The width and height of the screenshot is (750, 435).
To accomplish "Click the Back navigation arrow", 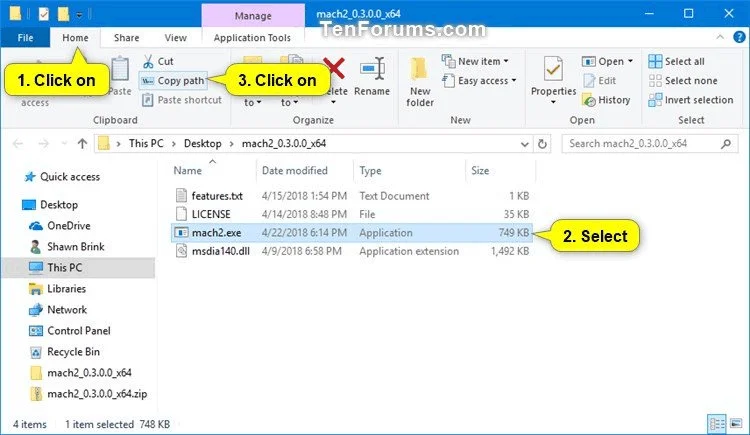I will (x=18, y=144).
